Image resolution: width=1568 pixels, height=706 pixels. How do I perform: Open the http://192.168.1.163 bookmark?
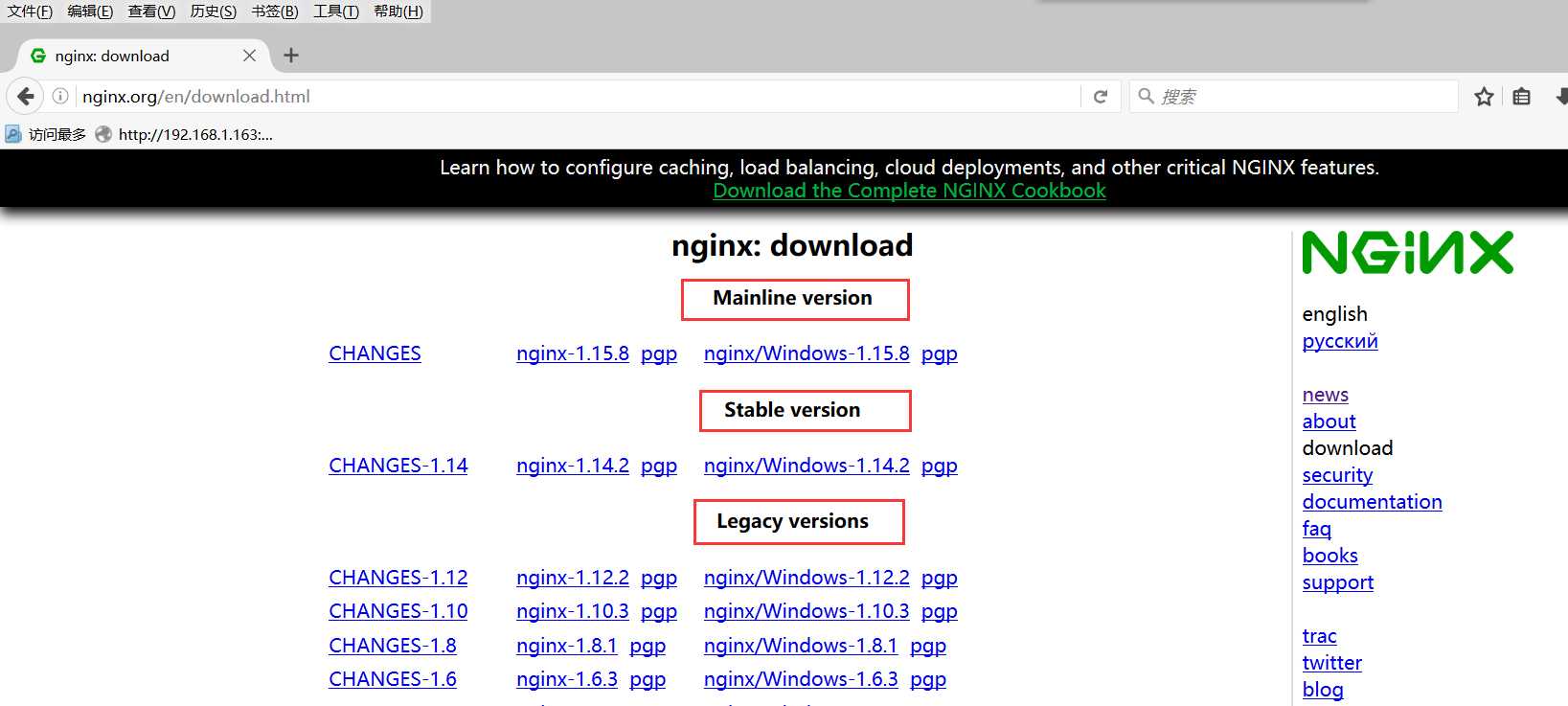click(184, 134)
